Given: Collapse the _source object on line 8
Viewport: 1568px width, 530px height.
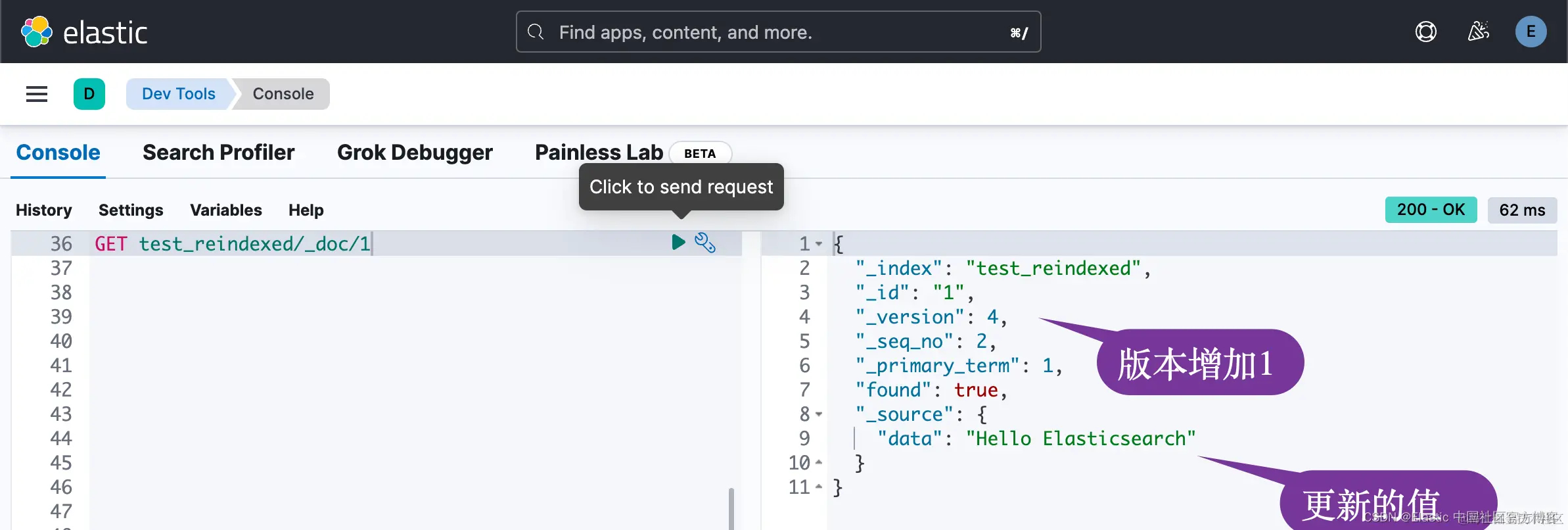Looking at the screenshot, I should pyautogui.click(x=819, y=414).
